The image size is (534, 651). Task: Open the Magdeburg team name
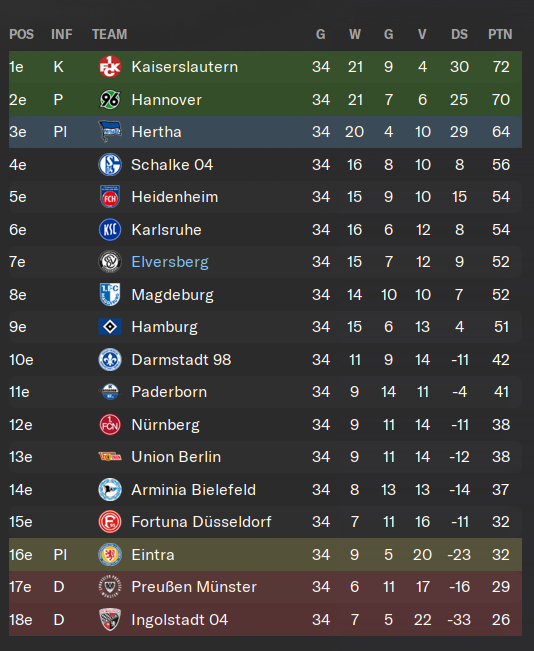coord(172,295)
